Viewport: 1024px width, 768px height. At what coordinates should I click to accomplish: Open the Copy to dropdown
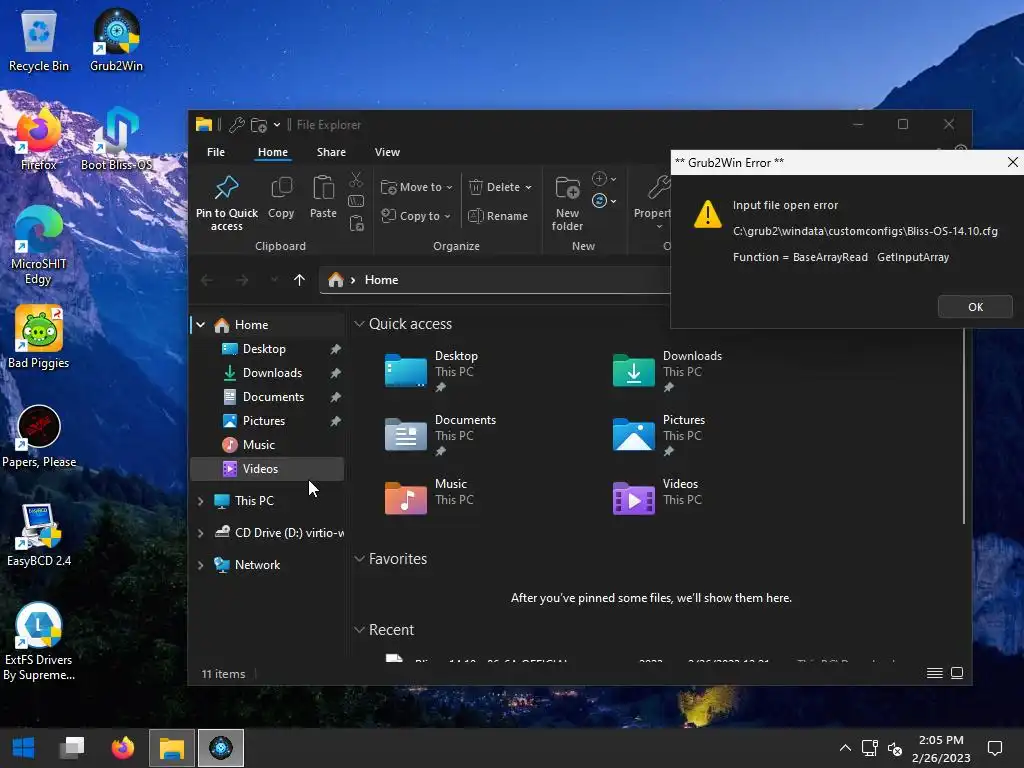point(416,216)
